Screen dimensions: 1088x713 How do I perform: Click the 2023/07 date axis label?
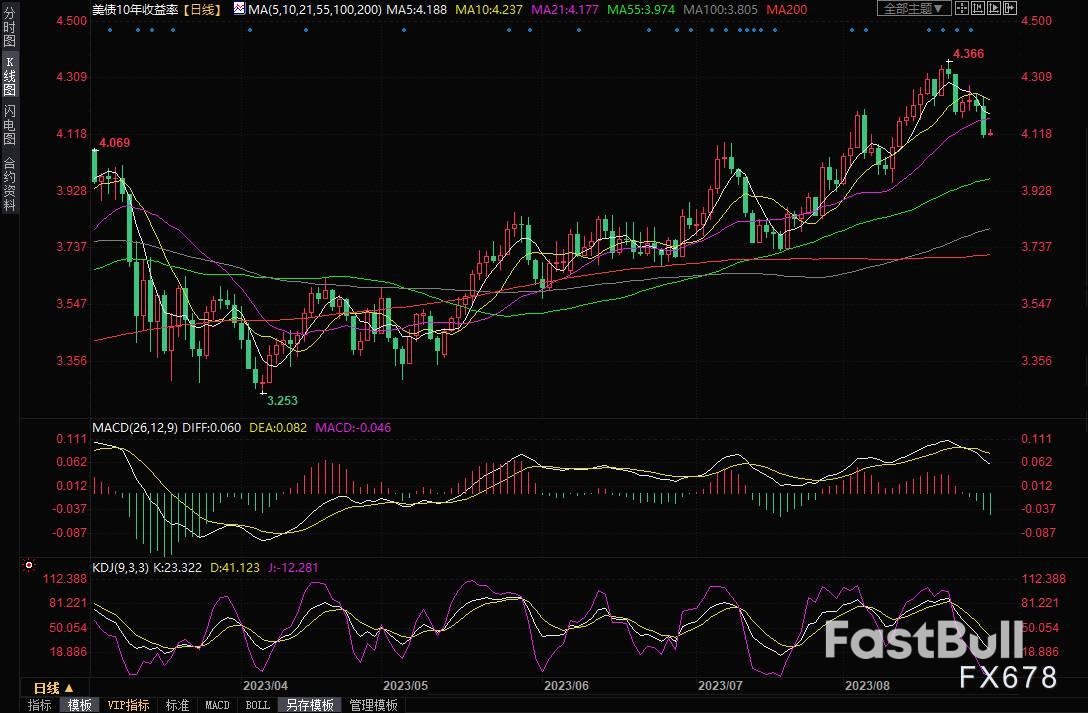pos(720,685)
